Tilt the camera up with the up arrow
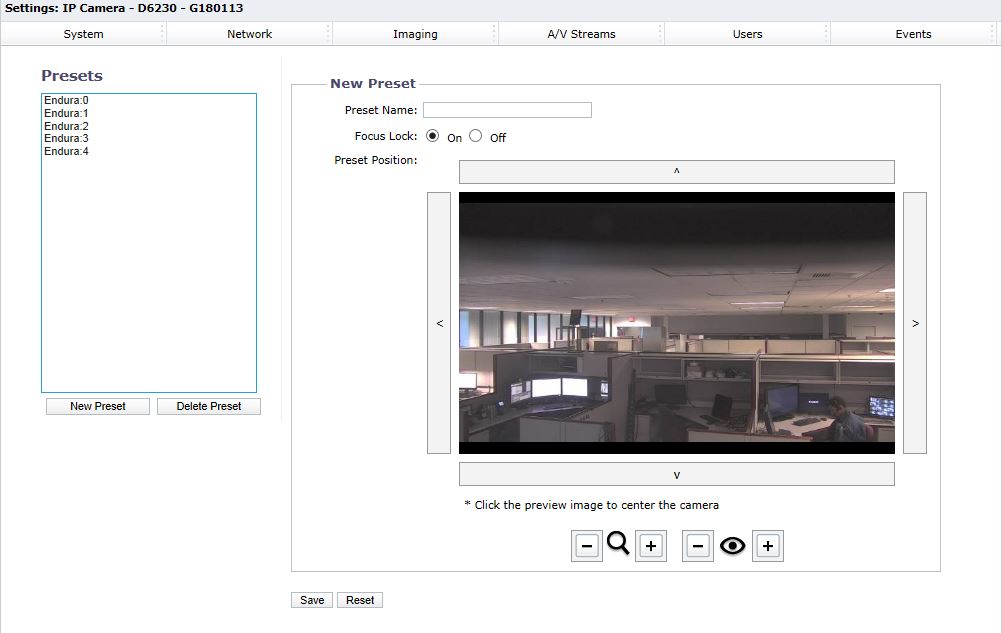This screenshot has height=633, width=1002. point(676,171)
